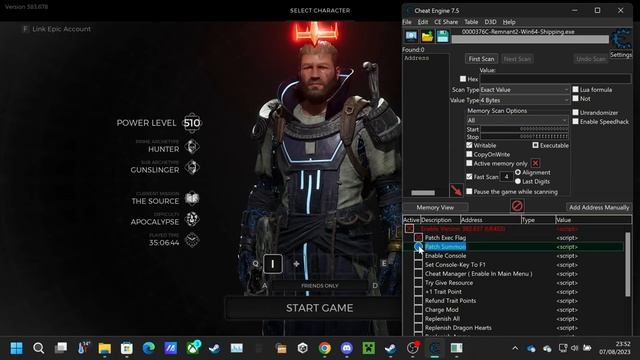Open the process list computer icon
Image resolution: width=640 pixels, height=360 pixels.
click(x=411, y=36)
